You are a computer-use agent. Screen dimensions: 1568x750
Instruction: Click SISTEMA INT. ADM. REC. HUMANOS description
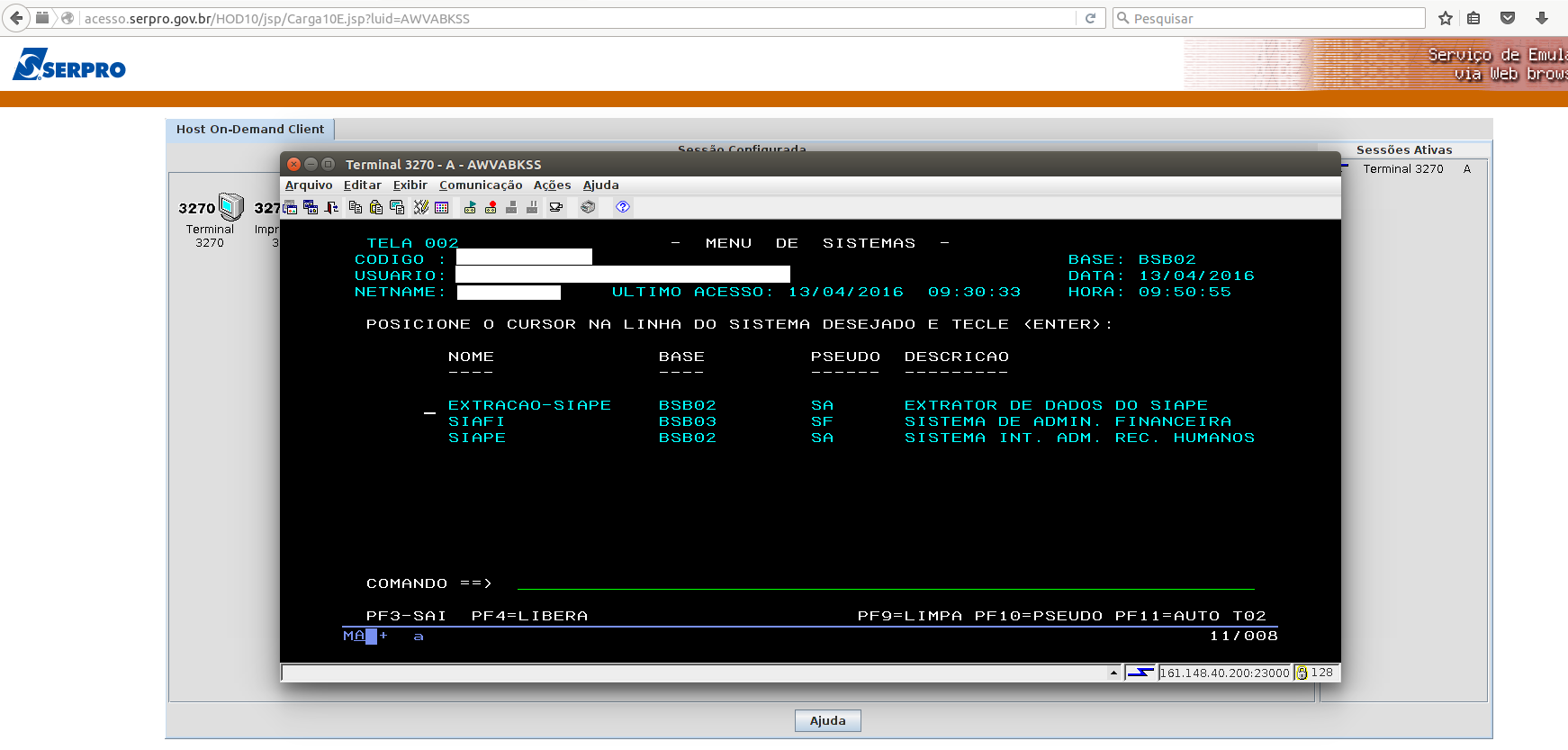[1079, 438]
